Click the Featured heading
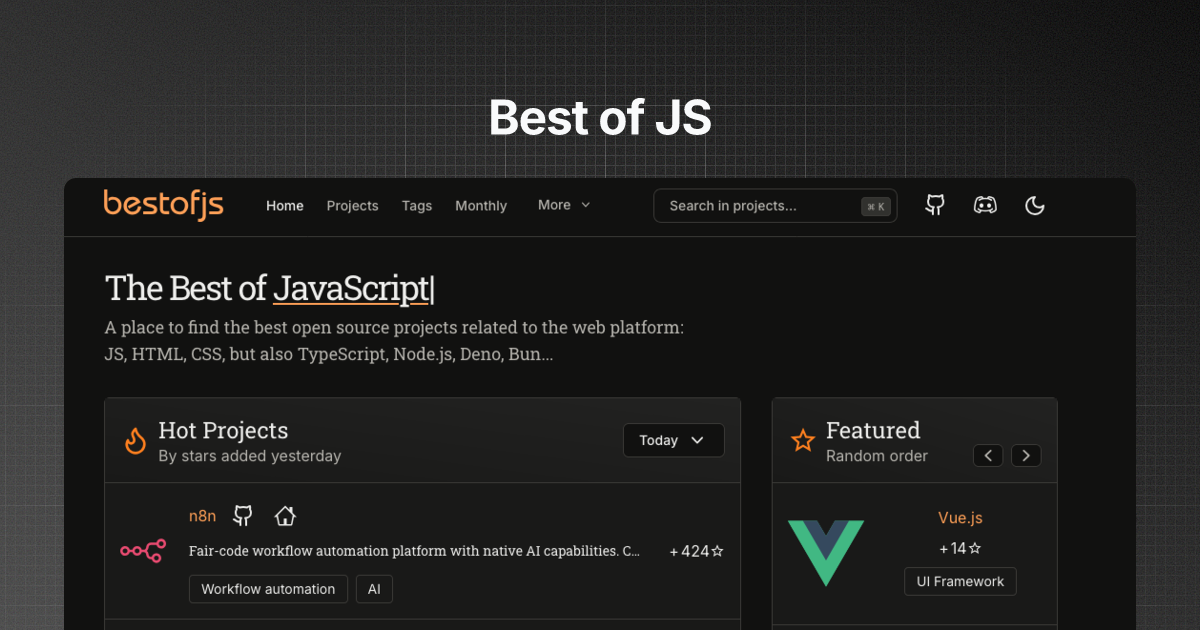 pyautogui.click(x=873, y=431)
